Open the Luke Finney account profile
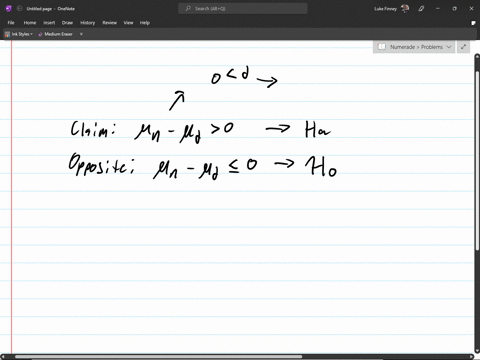 (392, 9)
